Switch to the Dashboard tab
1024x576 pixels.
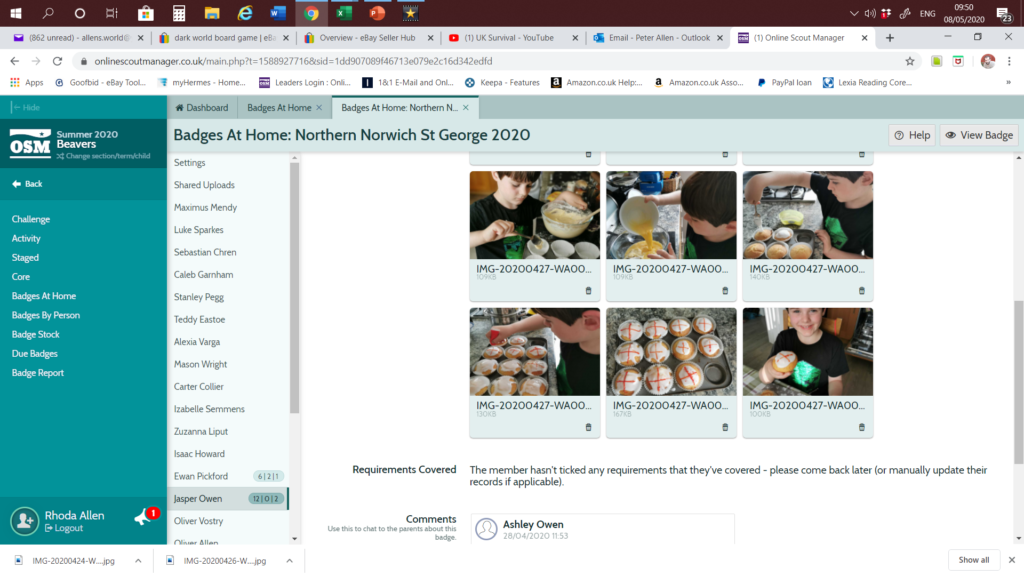point(202,108)
